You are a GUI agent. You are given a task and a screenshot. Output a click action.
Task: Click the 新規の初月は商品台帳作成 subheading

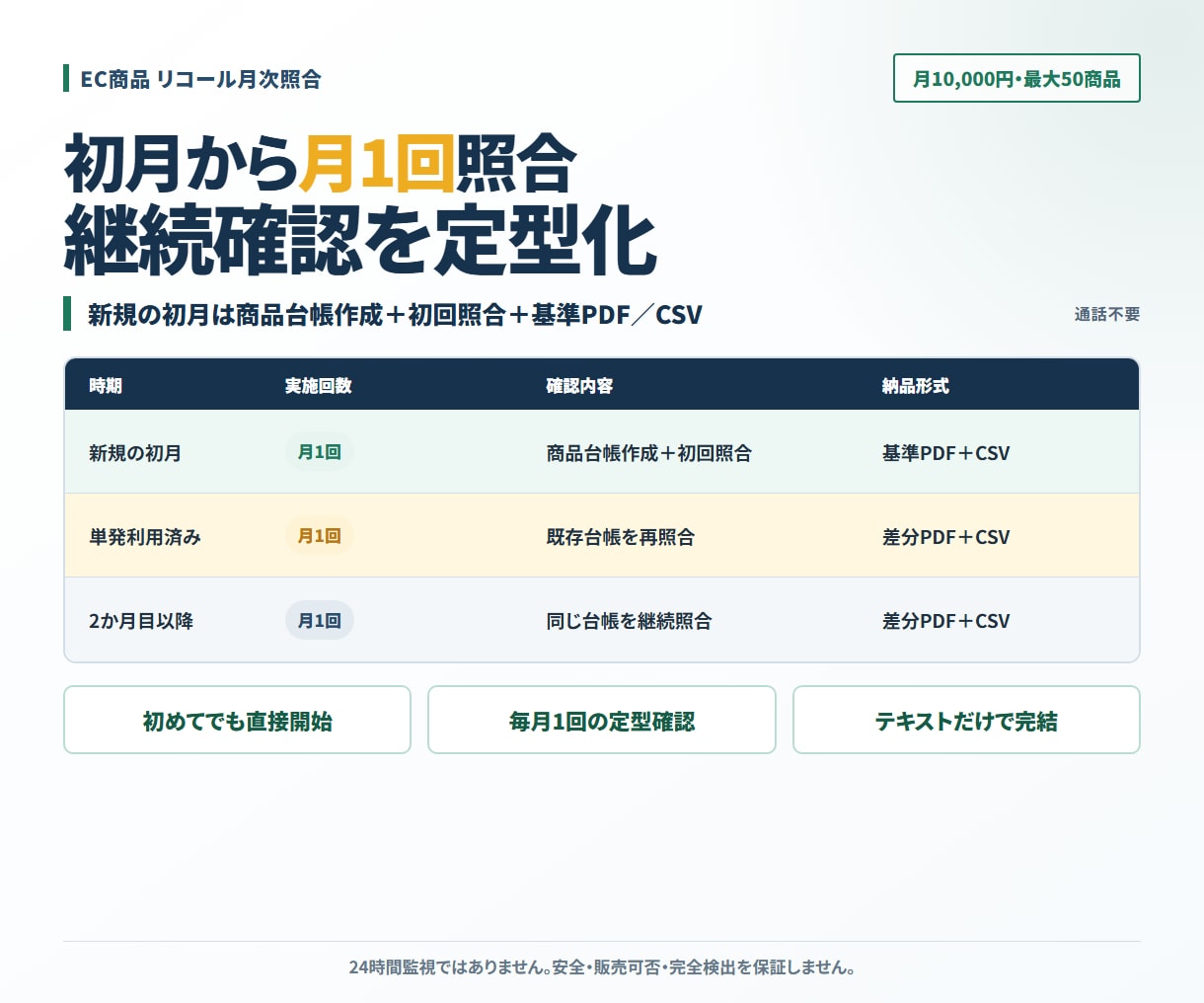click(x=395, y=314)
